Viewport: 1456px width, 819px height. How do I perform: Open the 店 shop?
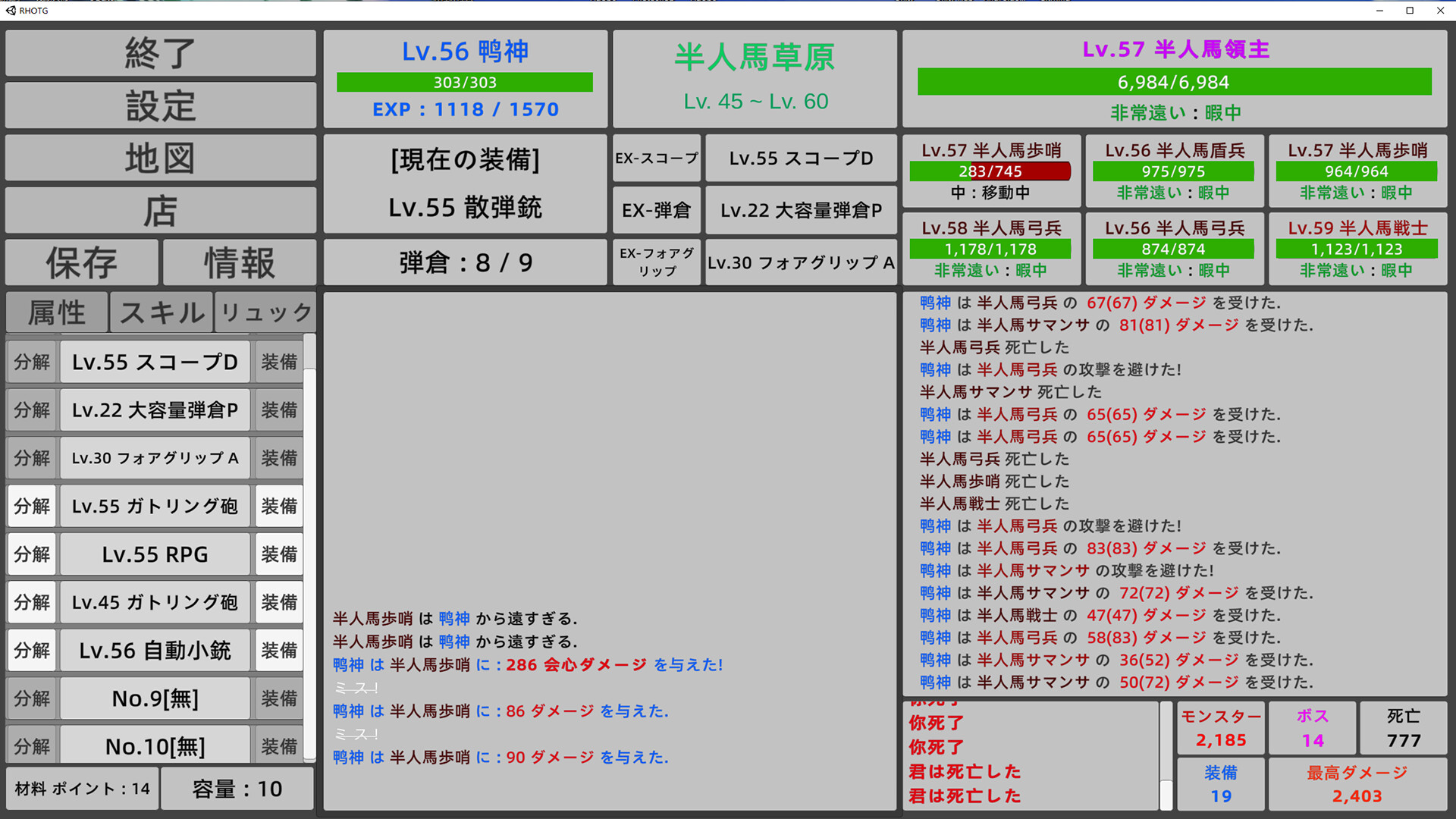[x=160, y=210]
